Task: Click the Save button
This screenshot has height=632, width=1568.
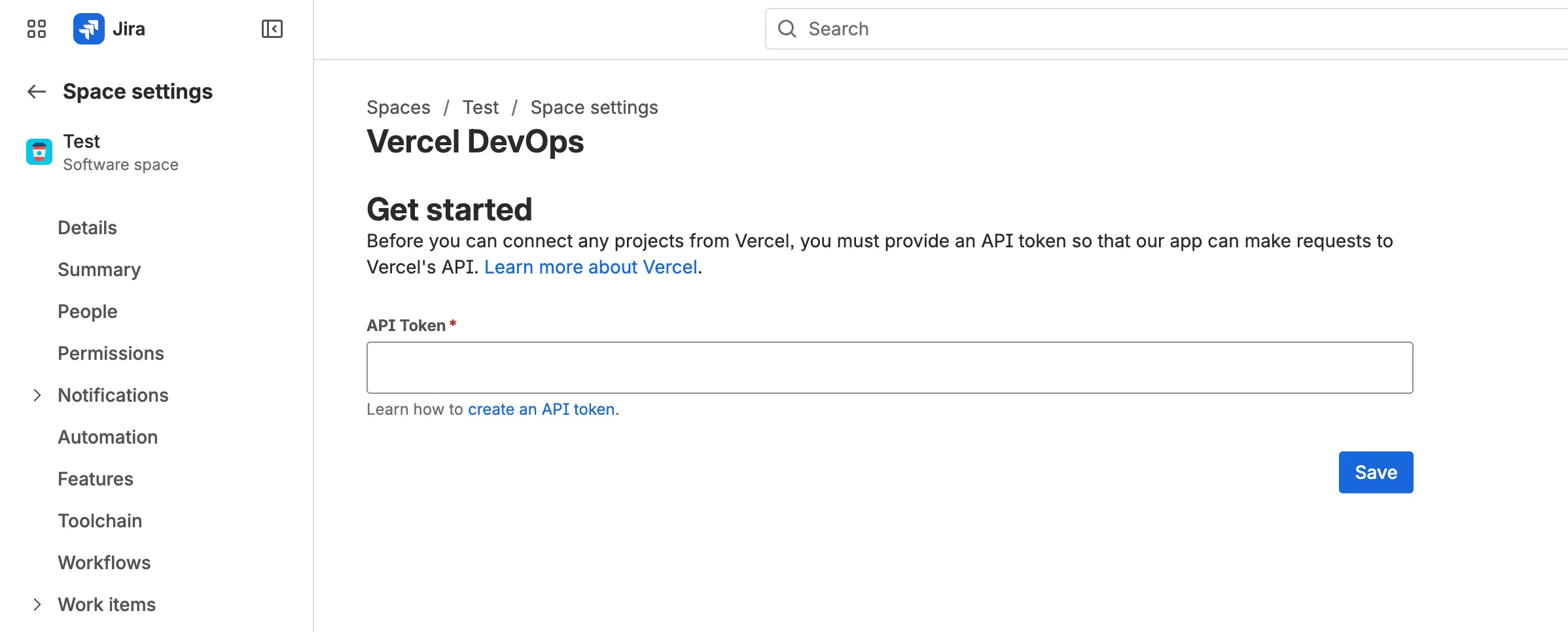Action: click(x=1375, y=472)
